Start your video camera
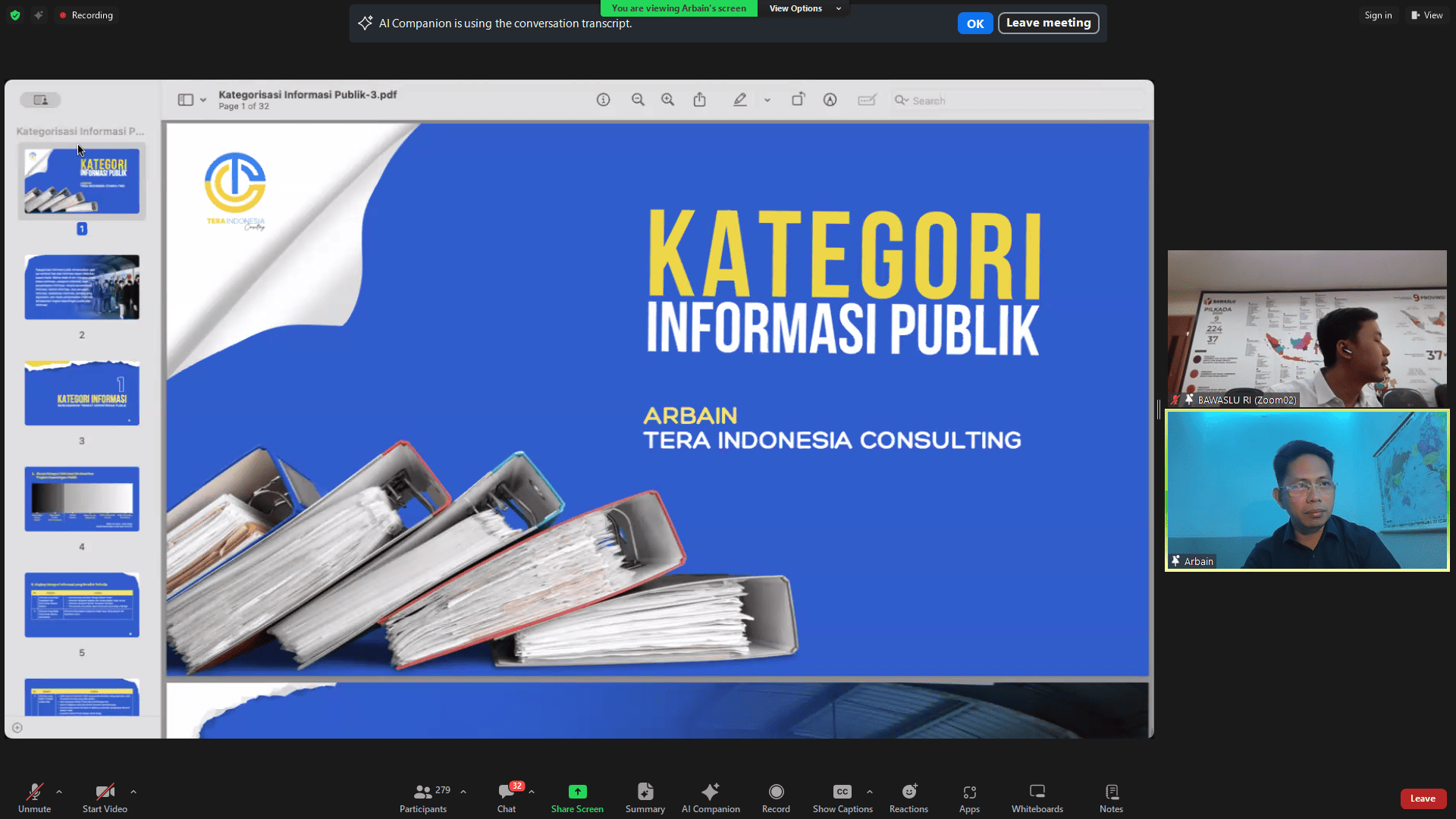The width and height of the screenshot is (1456, 819). (x=105, y=796)
